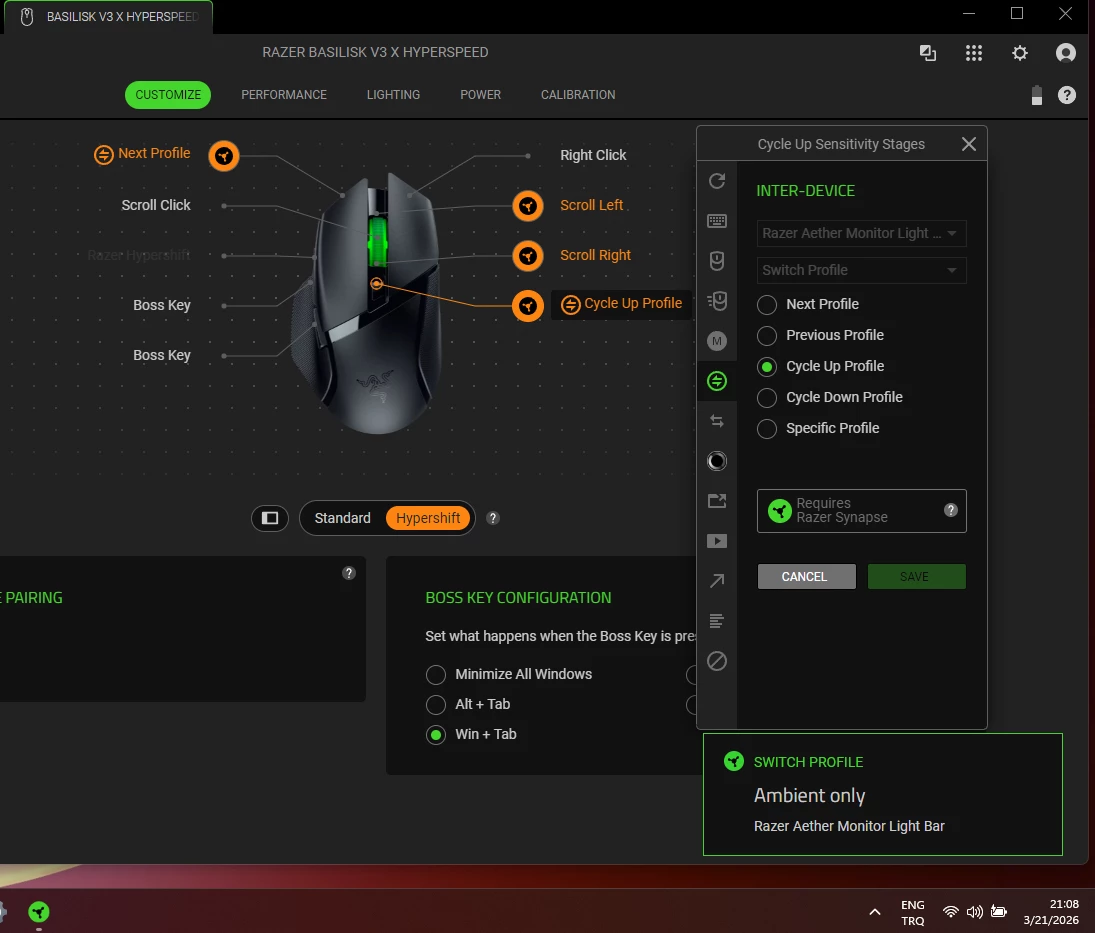
Task: Select the Inter-device function icon
Action: click(716, 381)
